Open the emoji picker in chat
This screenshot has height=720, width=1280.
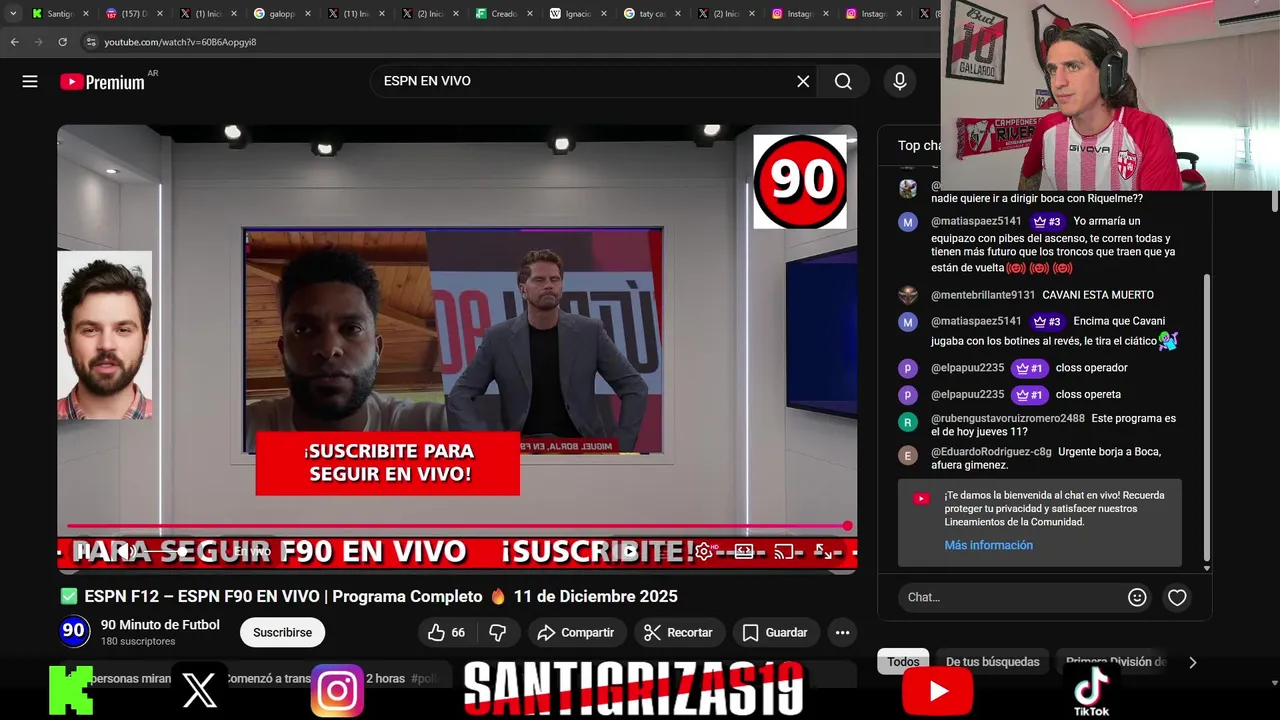[1137, 597]
